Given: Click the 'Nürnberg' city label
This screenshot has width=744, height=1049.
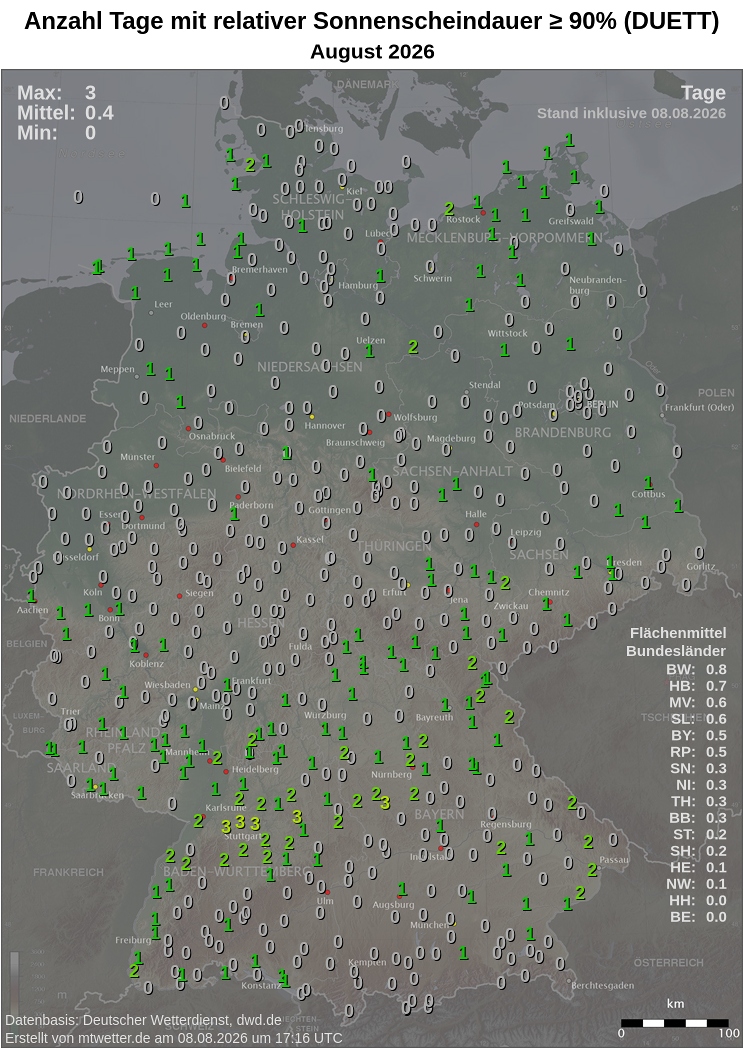Looking at the screenshot, I should 391,775.
